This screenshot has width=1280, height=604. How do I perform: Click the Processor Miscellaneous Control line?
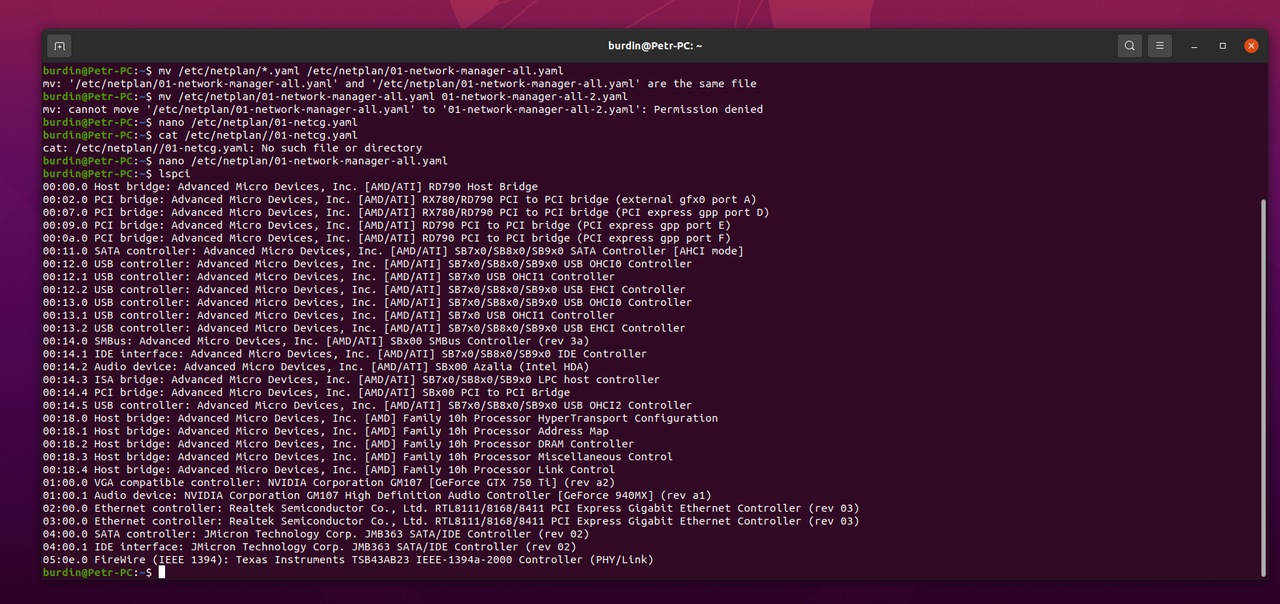(x=358, y=456)
